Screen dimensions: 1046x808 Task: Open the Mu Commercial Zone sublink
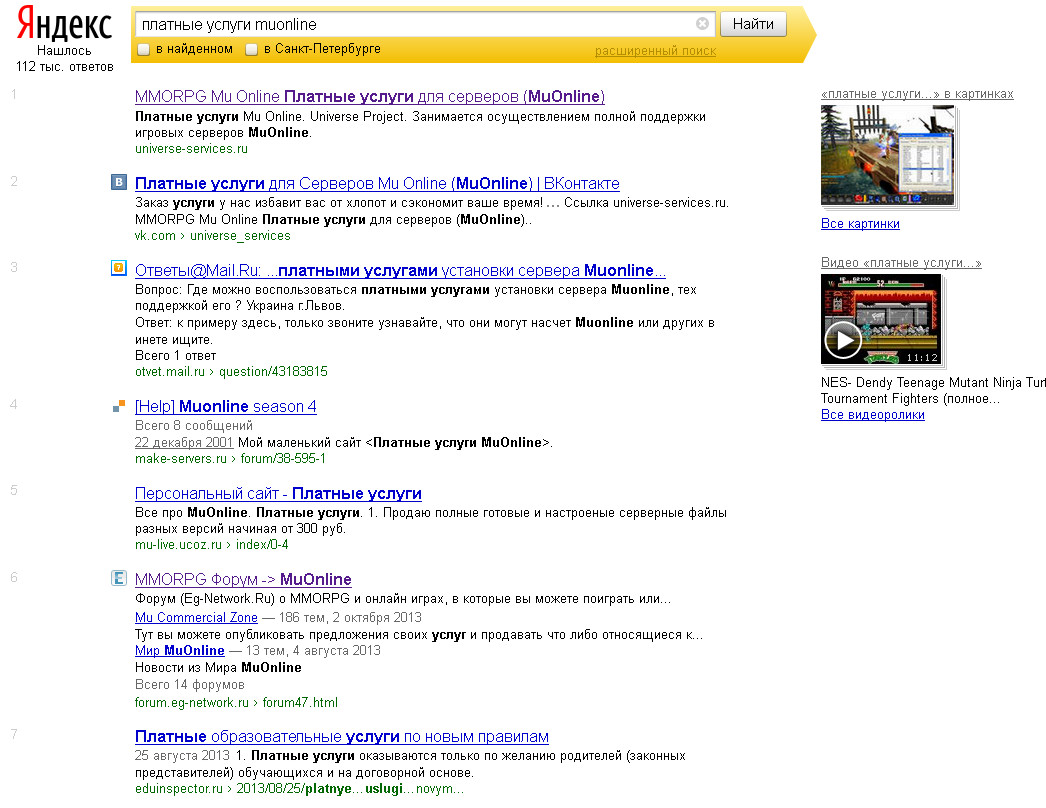point(196,617)
